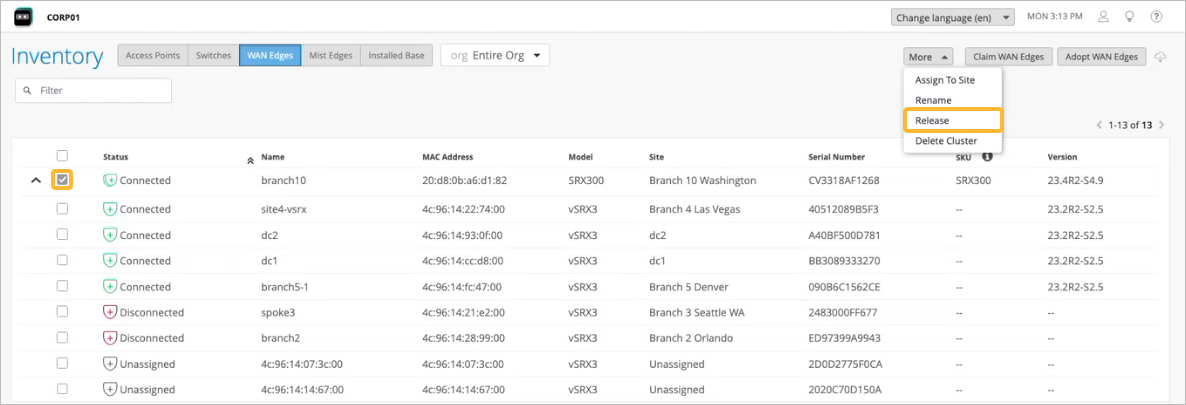1186x405 pixels.
Task: Sort by the Version column header
Action: (1063, 157)
